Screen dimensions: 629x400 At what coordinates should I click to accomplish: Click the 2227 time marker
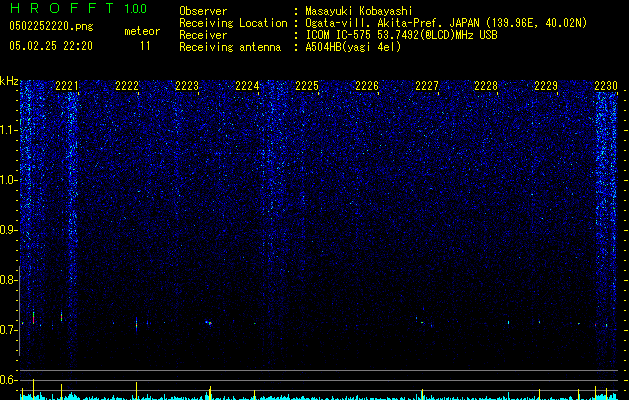pyautogui.click(x=427, y=86)
